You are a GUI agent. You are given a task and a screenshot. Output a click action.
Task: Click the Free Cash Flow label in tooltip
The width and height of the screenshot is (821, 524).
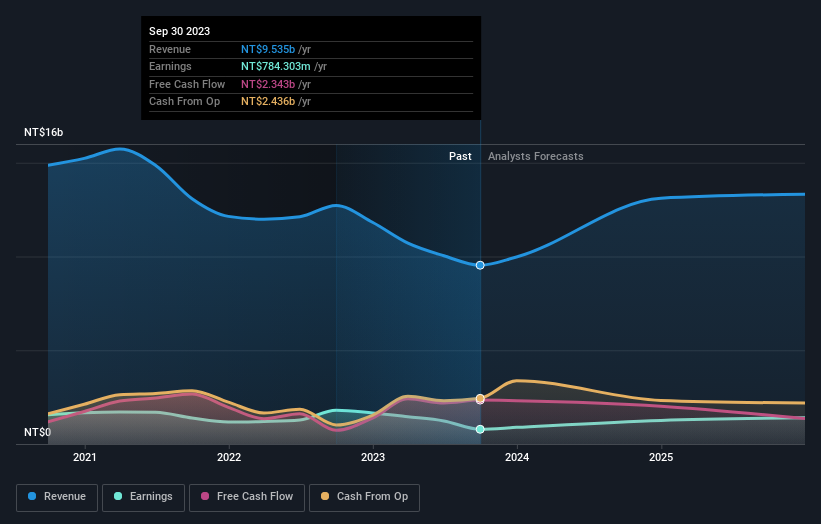pyautogui.click(x=187, y=84)
